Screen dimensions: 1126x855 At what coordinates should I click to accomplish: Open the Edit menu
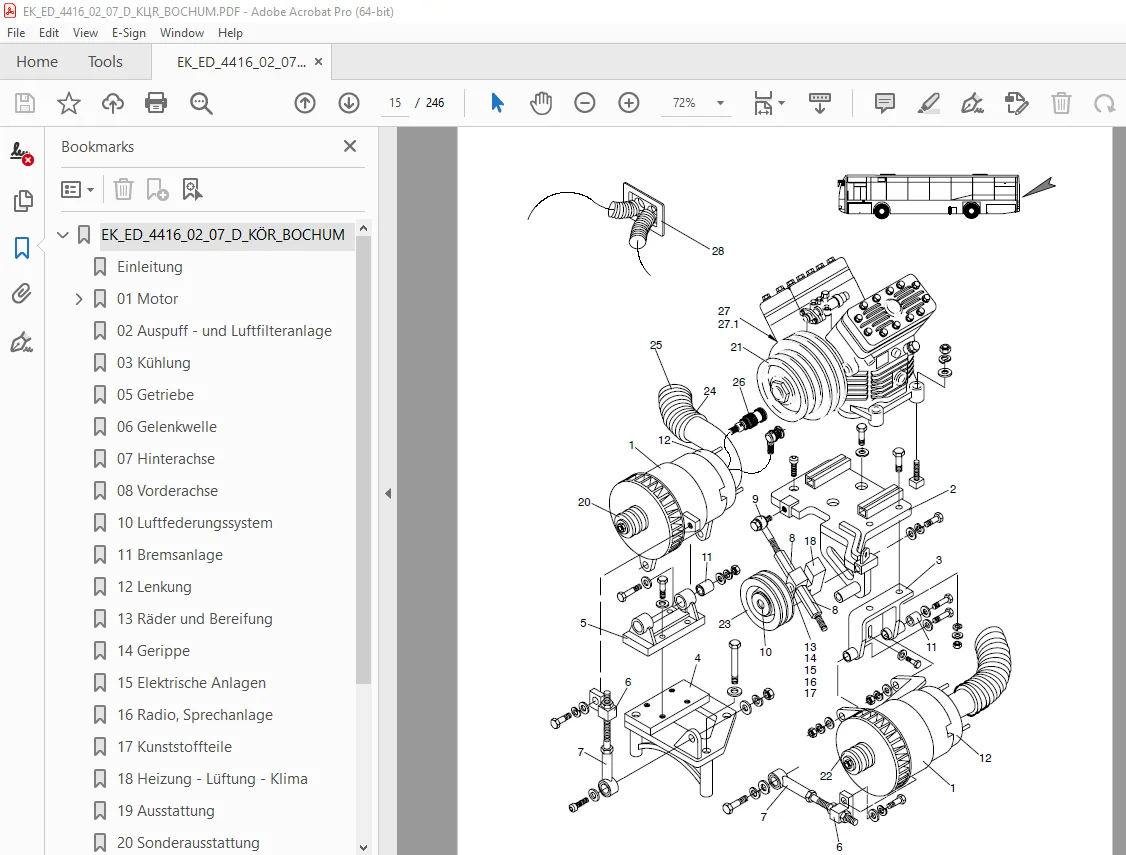(49, 33)
